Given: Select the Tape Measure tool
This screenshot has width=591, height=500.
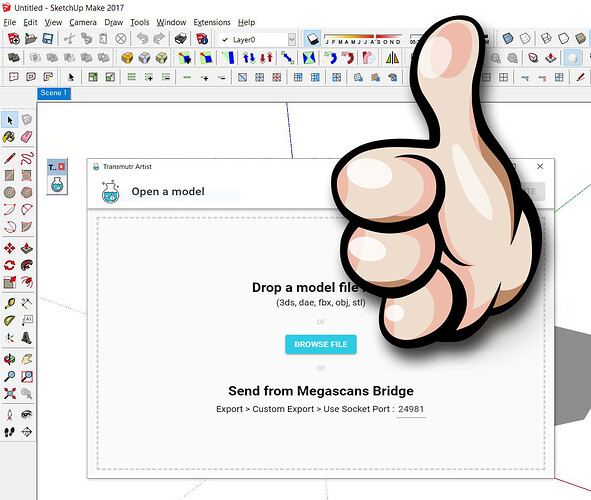Looking at the screenshot, I should tap(9, 304).
